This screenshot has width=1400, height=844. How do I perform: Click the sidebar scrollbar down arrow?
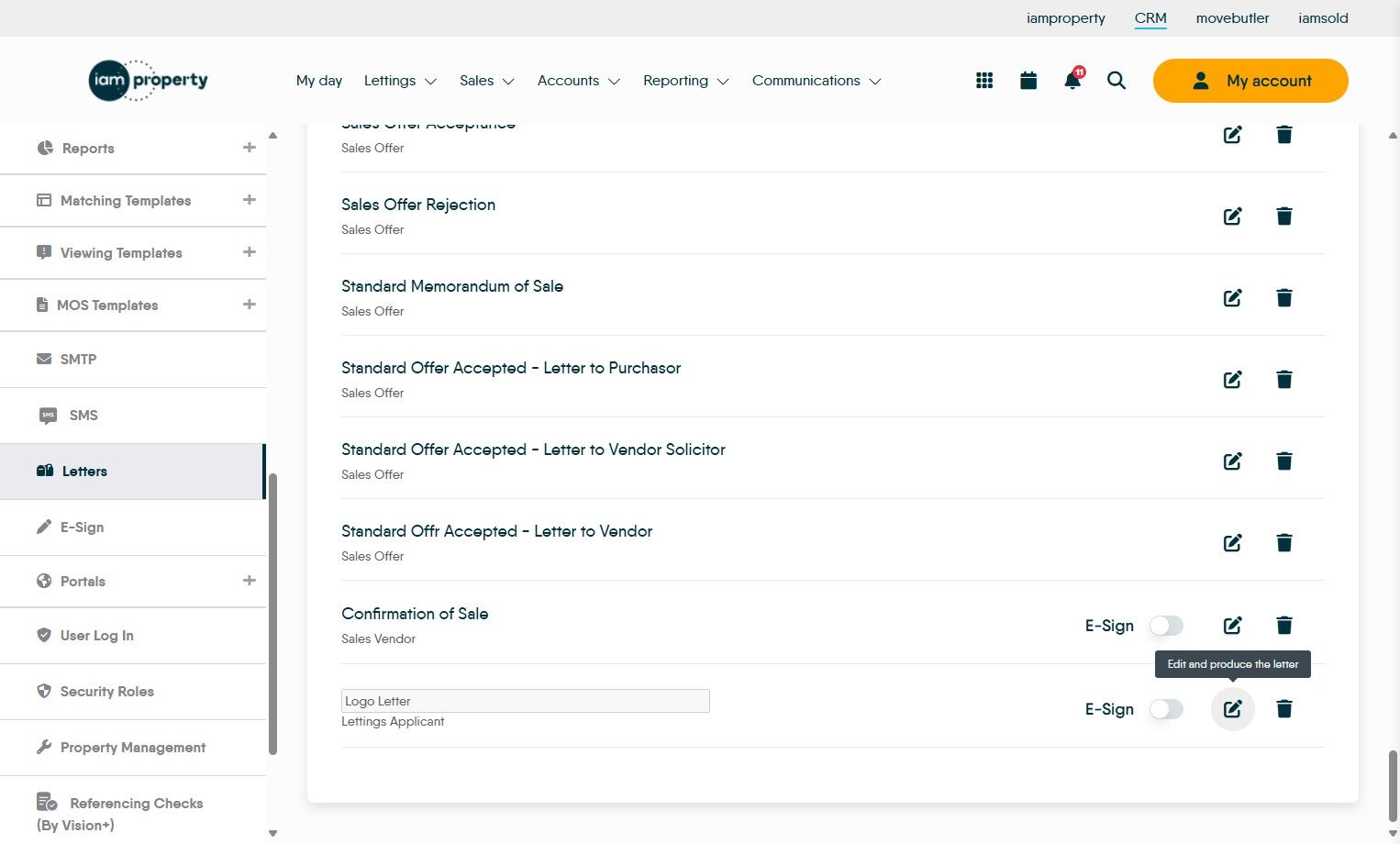click(x=272, y=833)
